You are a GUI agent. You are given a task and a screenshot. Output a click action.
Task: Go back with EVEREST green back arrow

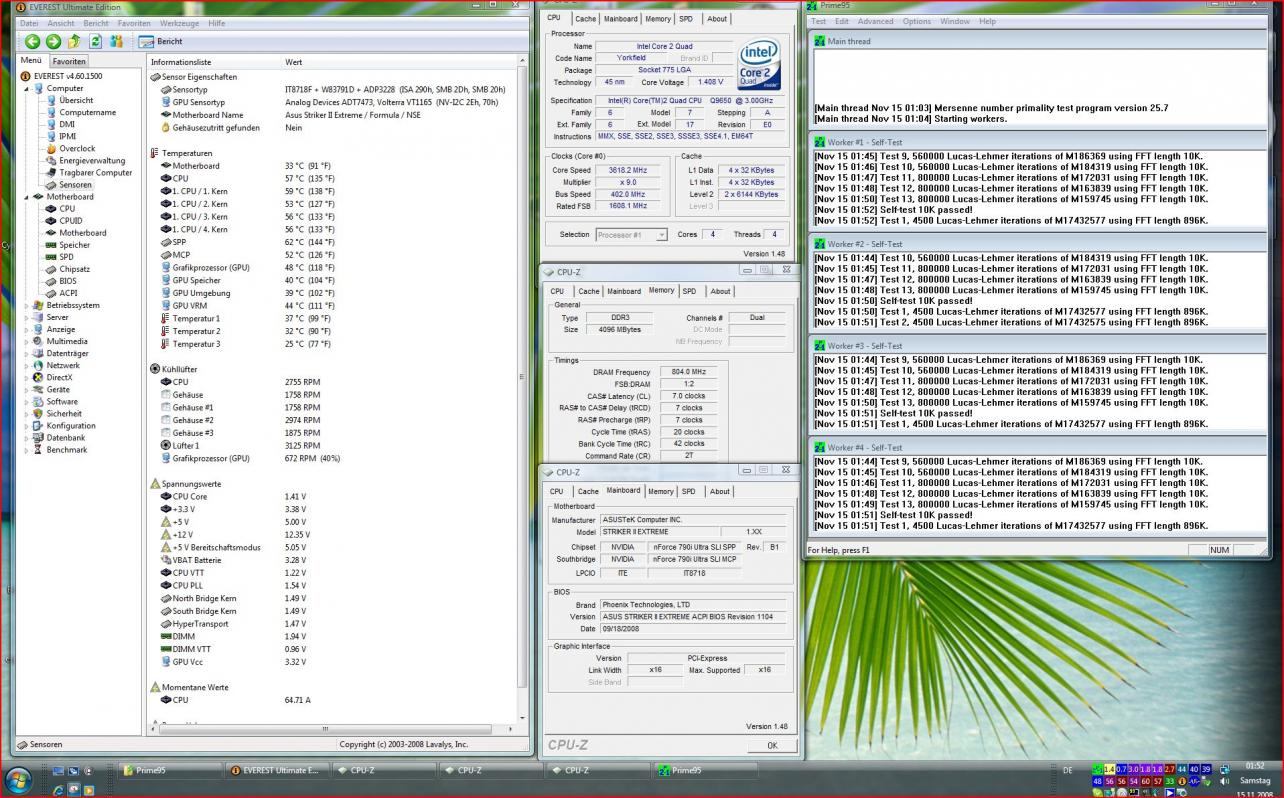[x=32, y=41]
